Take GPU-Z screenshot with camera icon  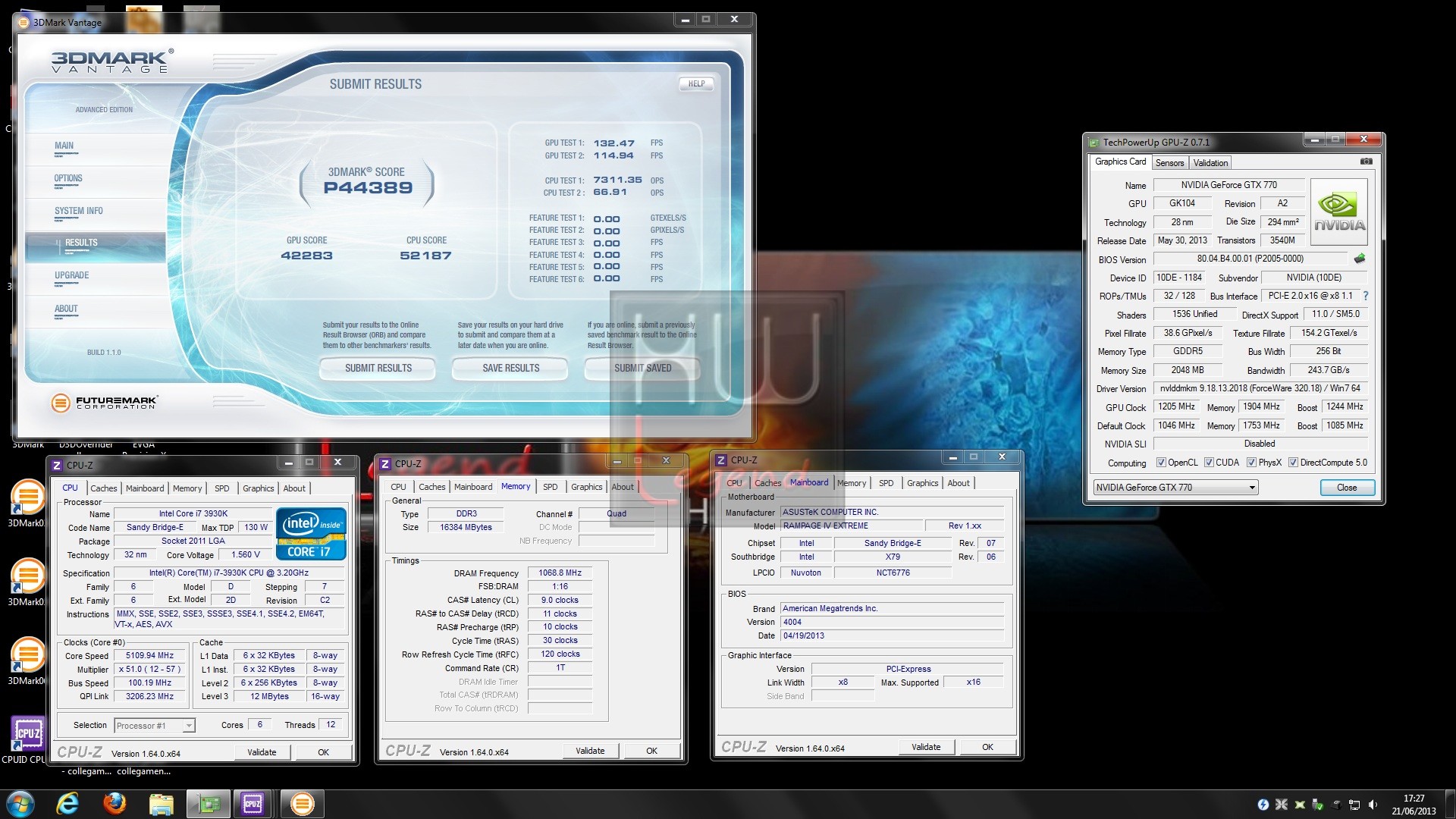1366,162
